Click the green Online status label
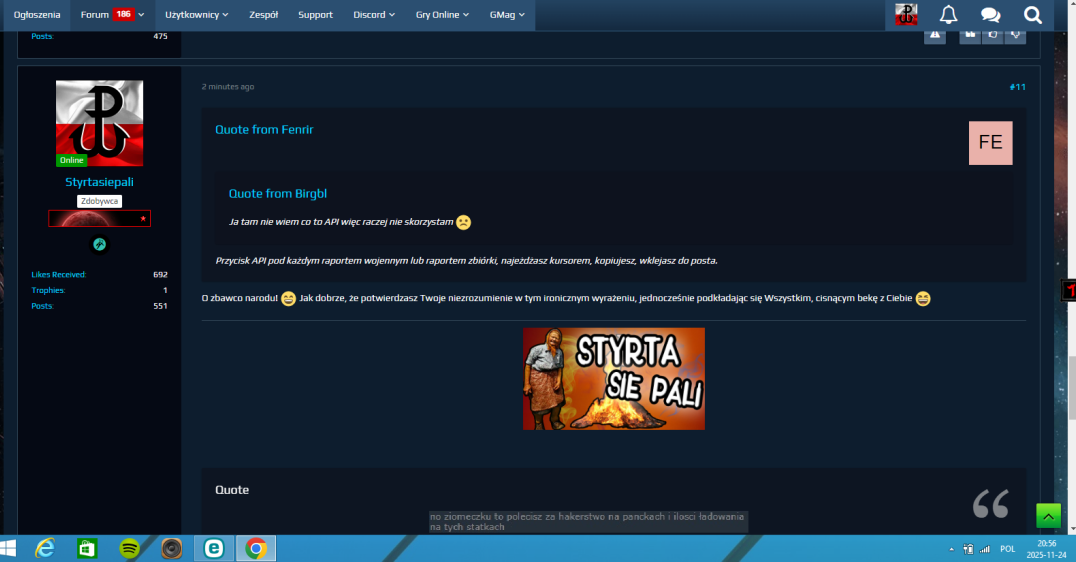1076x562 pixels. [71, 160]
